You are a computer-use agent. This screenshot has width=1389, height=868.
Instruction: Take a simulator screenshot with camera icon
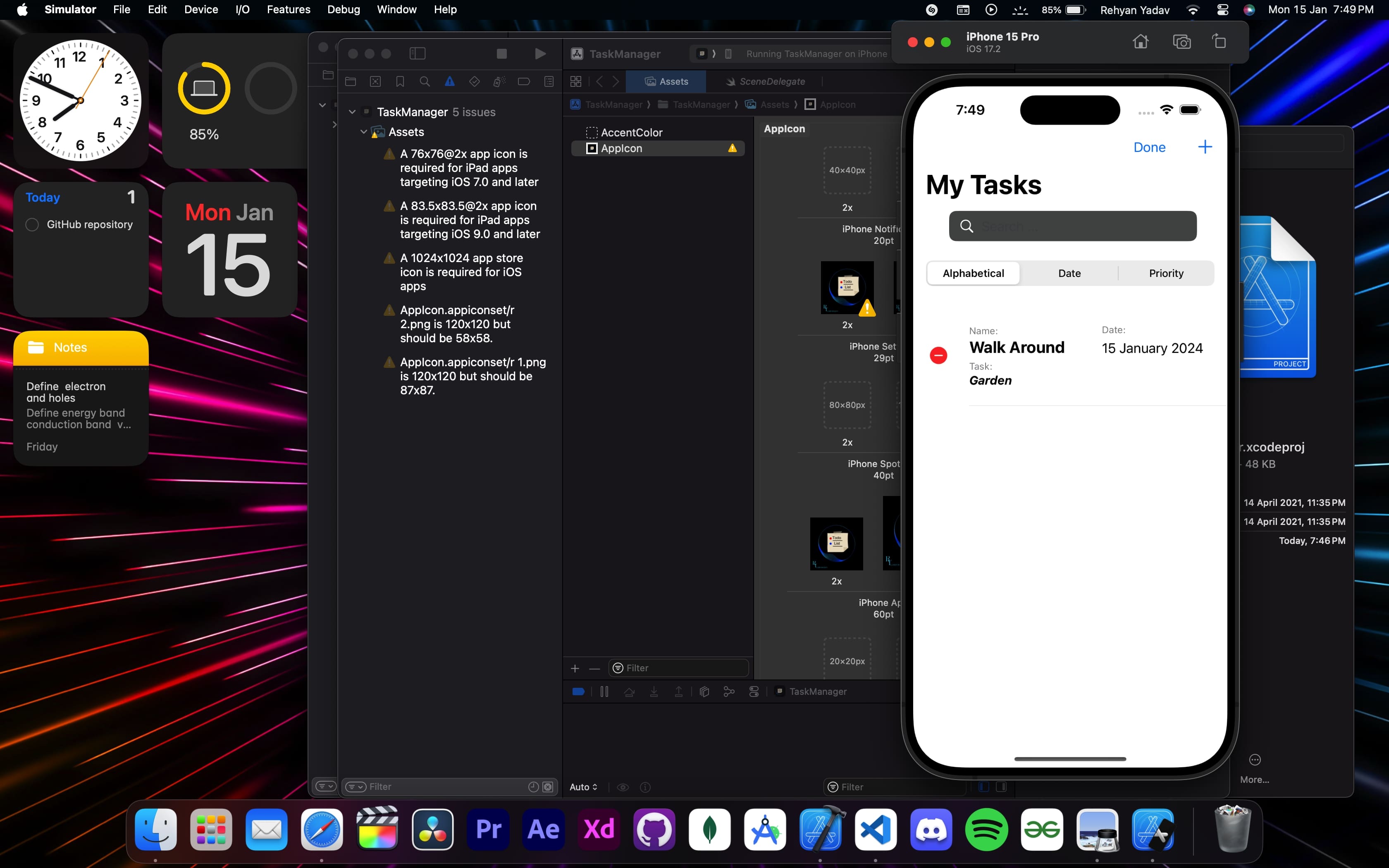[x=1181, y=42]
